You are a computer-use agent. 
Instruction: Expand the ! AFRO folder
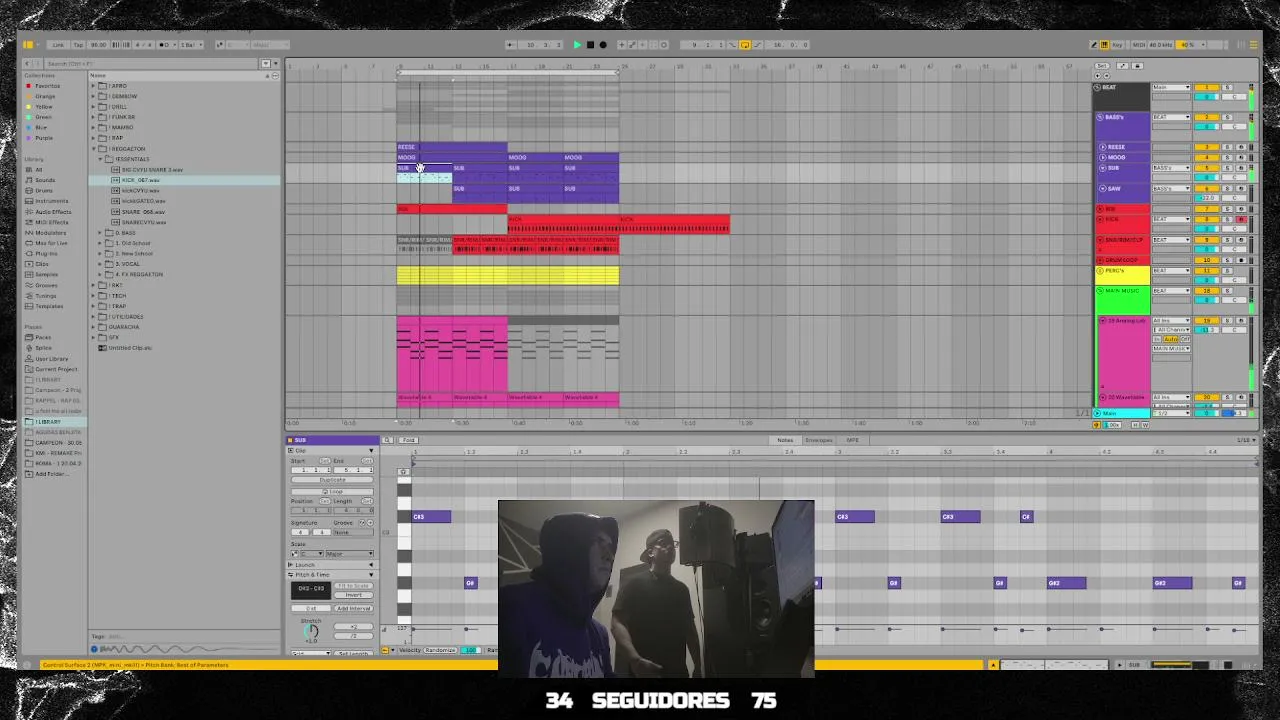point(93,86)
